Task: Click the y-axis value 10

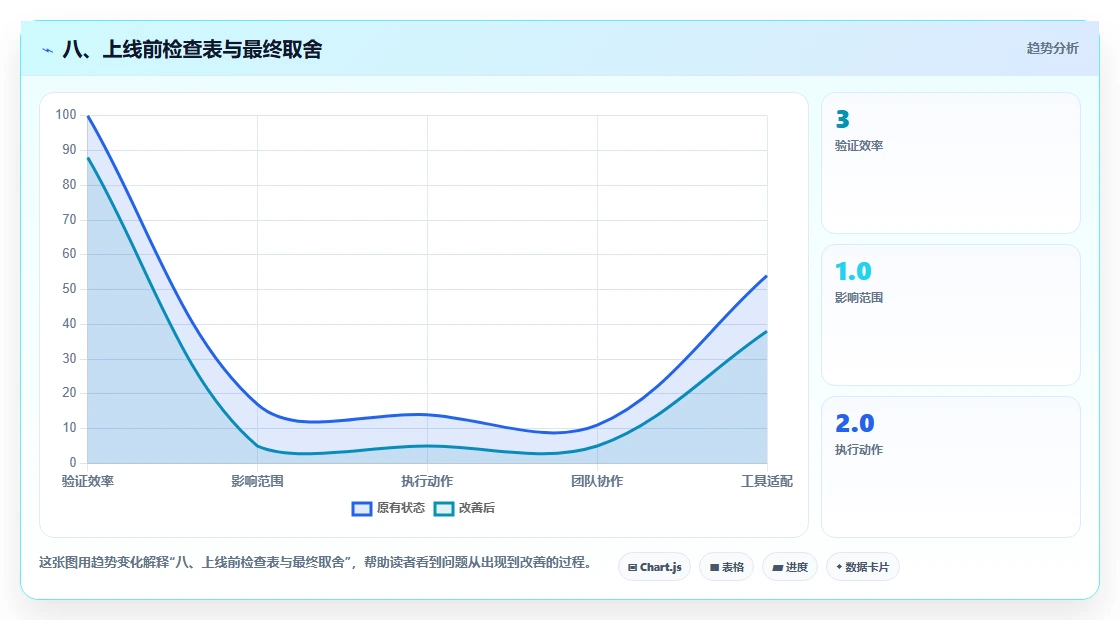Action: click(69, 429)
